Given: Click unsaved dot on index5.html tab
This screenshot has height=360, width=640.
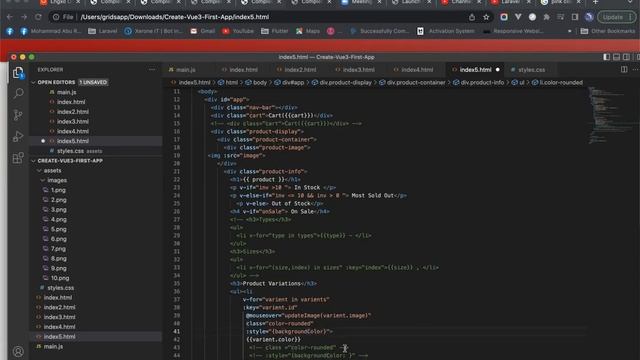Looking at the screenshot, I should (x=498, y=70).
